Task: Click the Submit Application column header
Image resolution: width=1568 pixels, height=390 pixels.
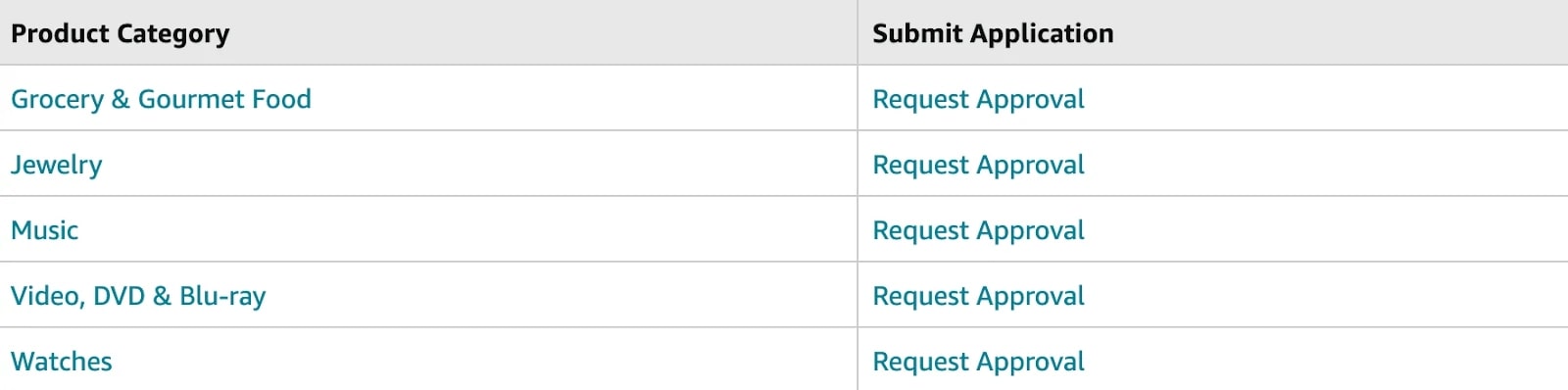Action: [993, 34]
